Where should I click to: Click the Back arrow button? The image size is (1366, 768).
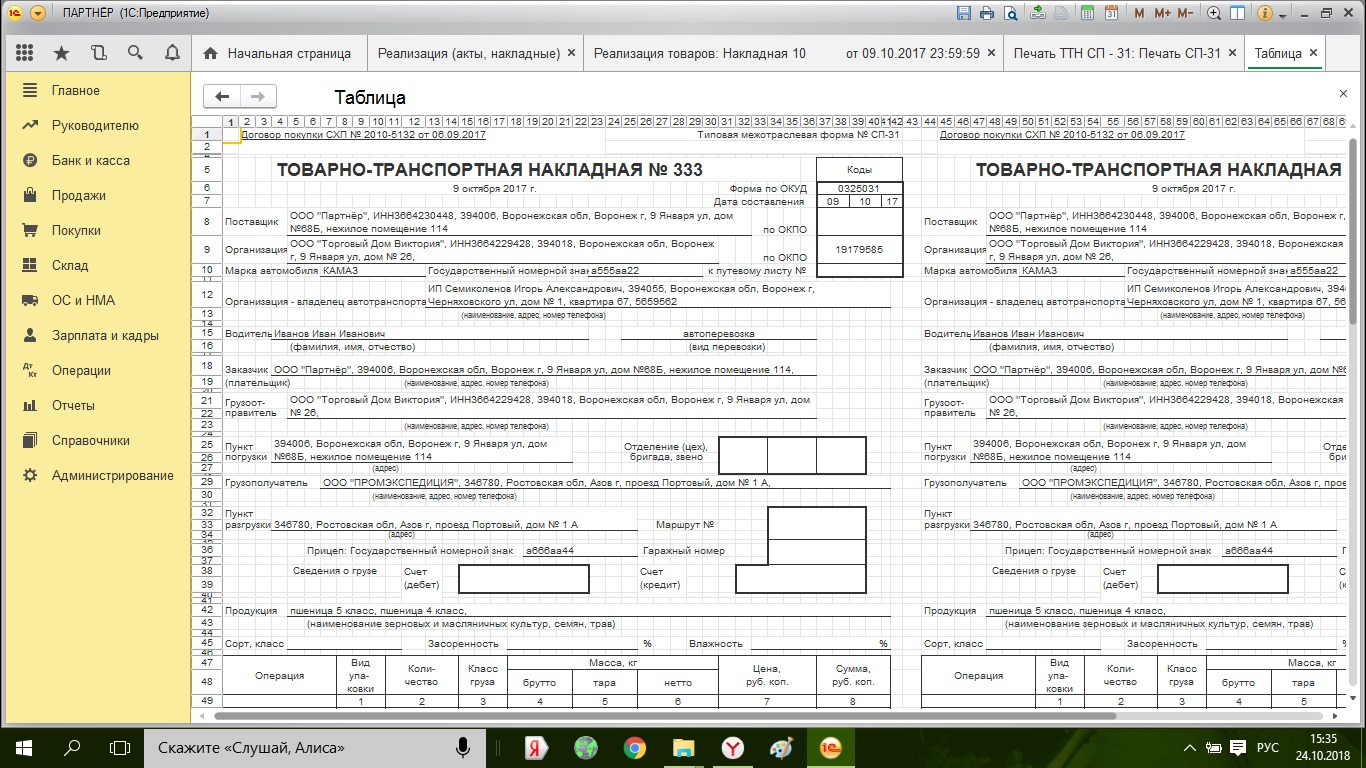pos(222,96)
